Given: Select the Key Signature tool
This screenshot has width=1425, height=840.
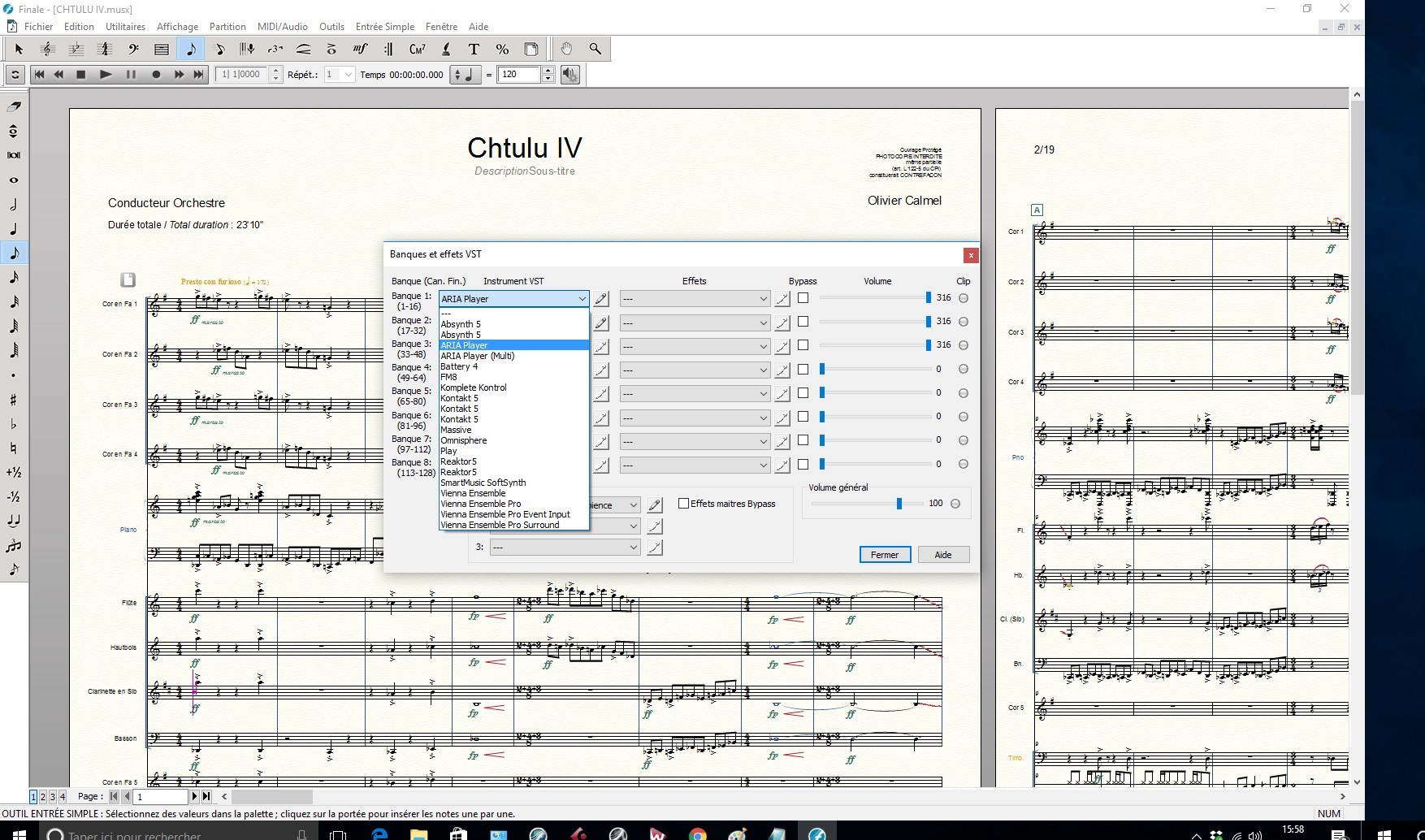Looking at the screenshot, I should [76, 49].
